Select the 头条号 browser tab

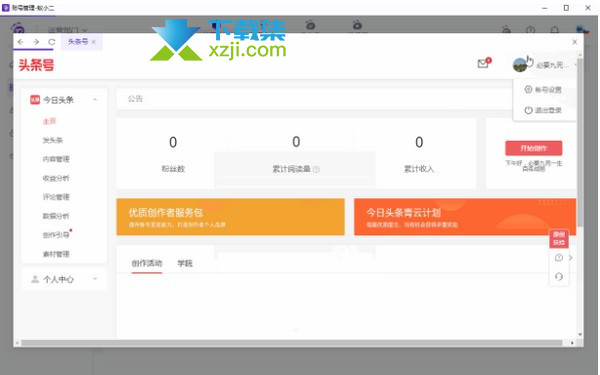pyautogui.click(x=81, y=42)
